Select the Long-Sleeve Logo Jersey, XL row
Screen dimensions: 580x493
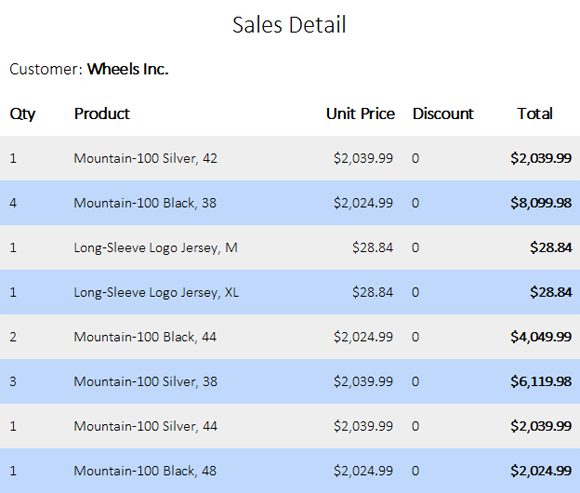coord(290,292)
